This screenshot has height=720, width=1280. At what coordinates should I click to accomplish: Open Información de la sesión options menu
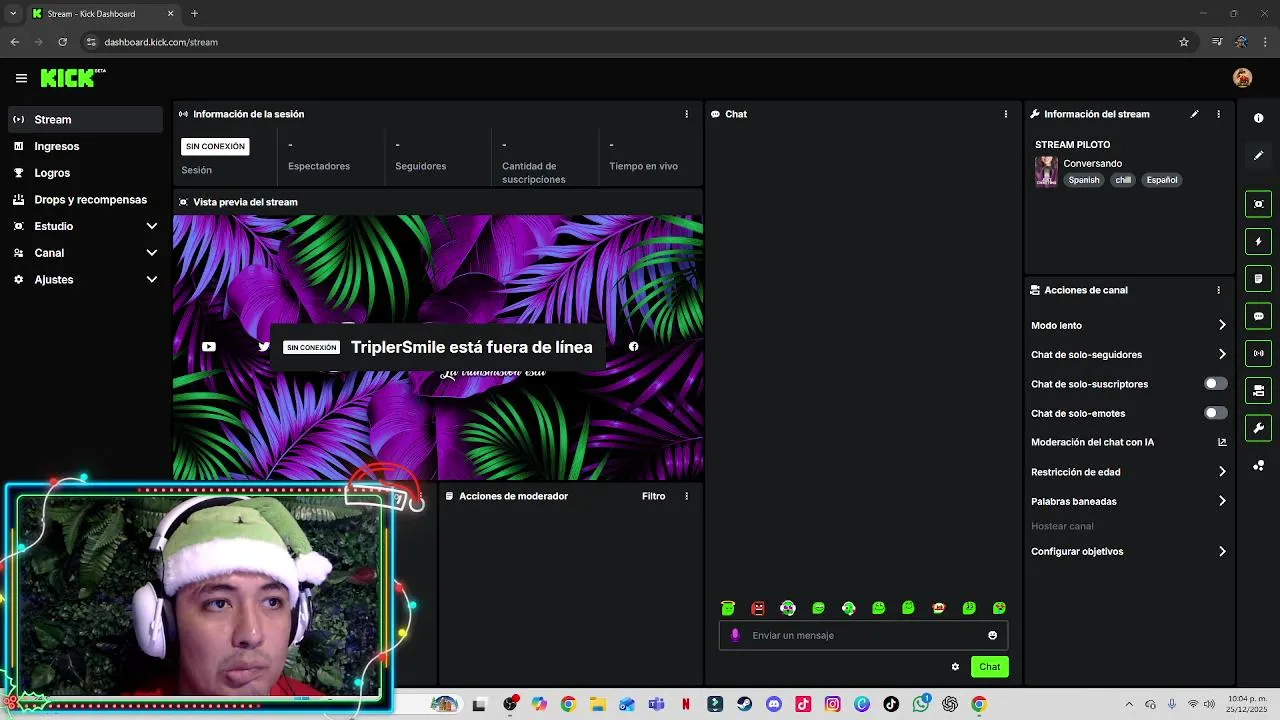[x=686, y=114]
